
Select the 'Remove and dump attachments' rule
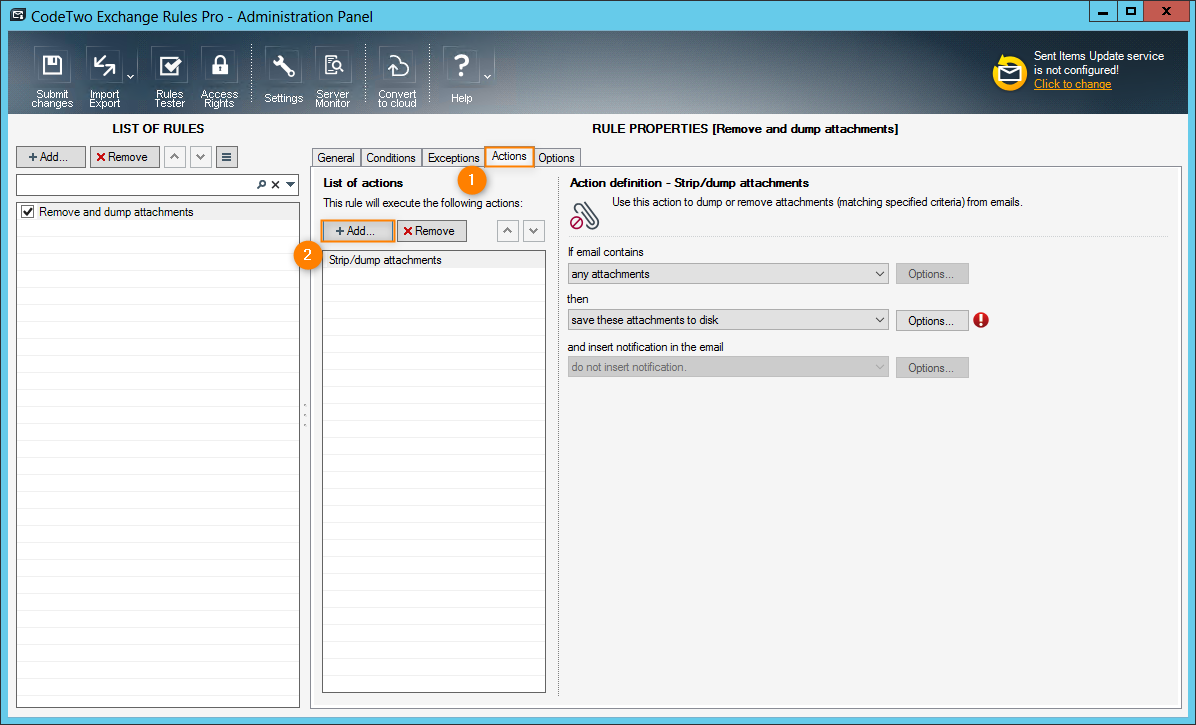point(158,212)
